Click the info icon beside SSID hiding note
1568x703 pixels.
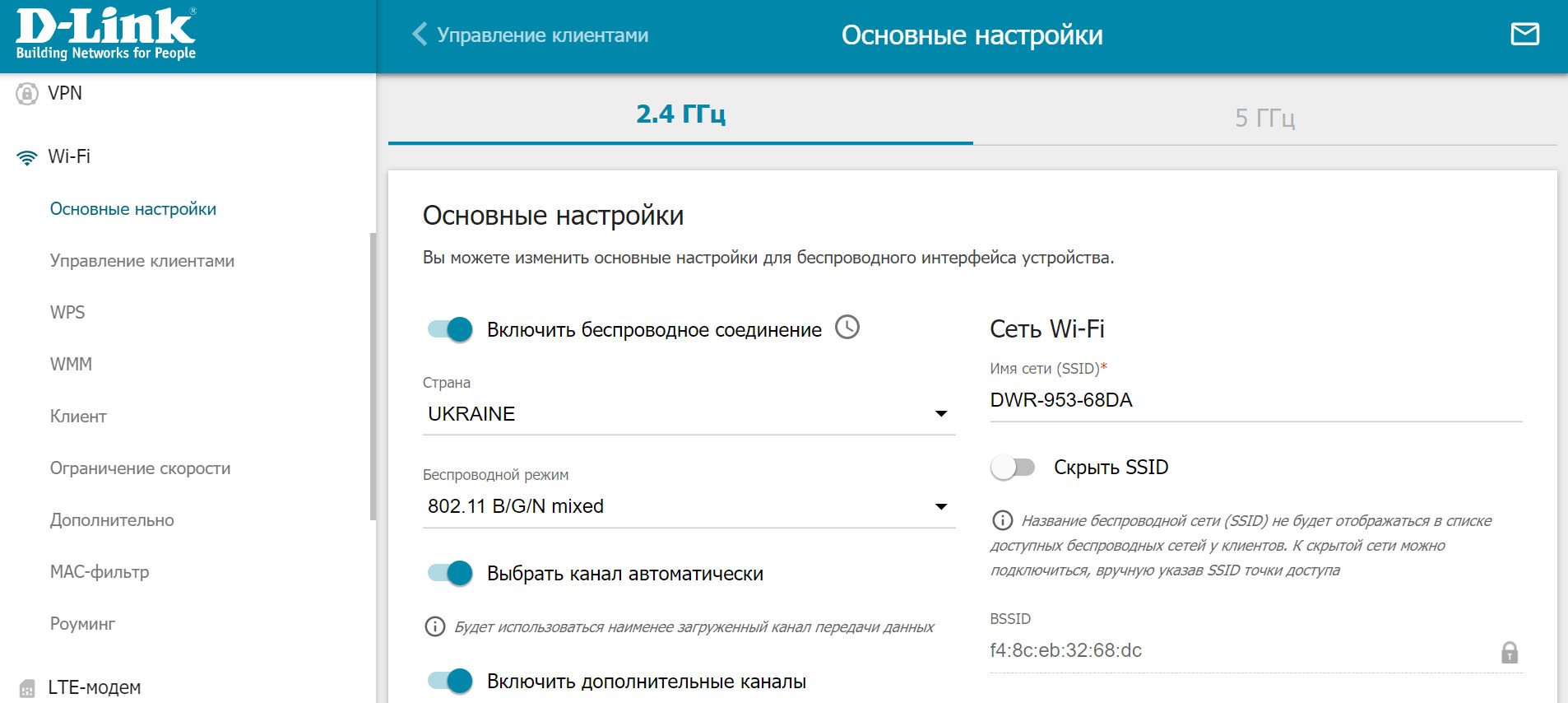(x=1002, y=520)
